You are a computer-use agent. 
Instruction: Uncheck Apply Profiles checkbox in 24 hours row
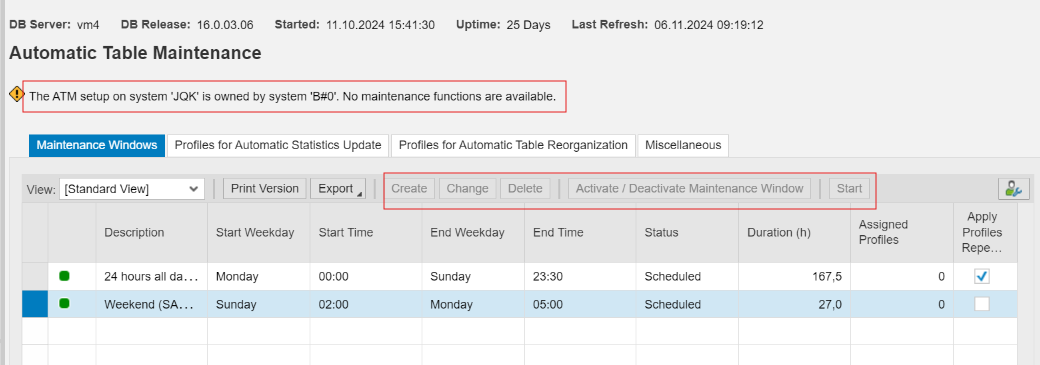coord(982,277)
